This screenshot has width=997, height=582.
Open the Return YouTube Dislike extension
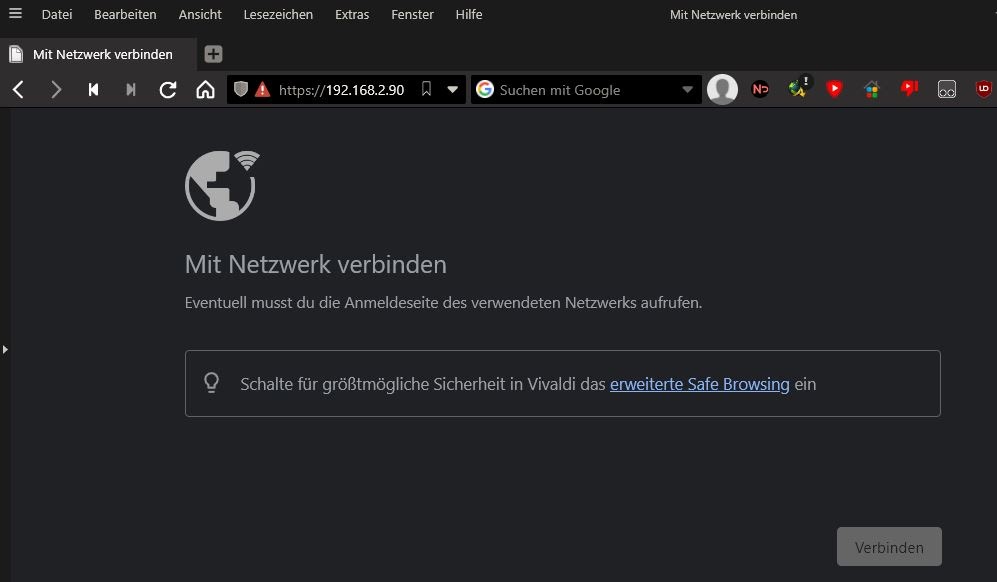[908, 89]
